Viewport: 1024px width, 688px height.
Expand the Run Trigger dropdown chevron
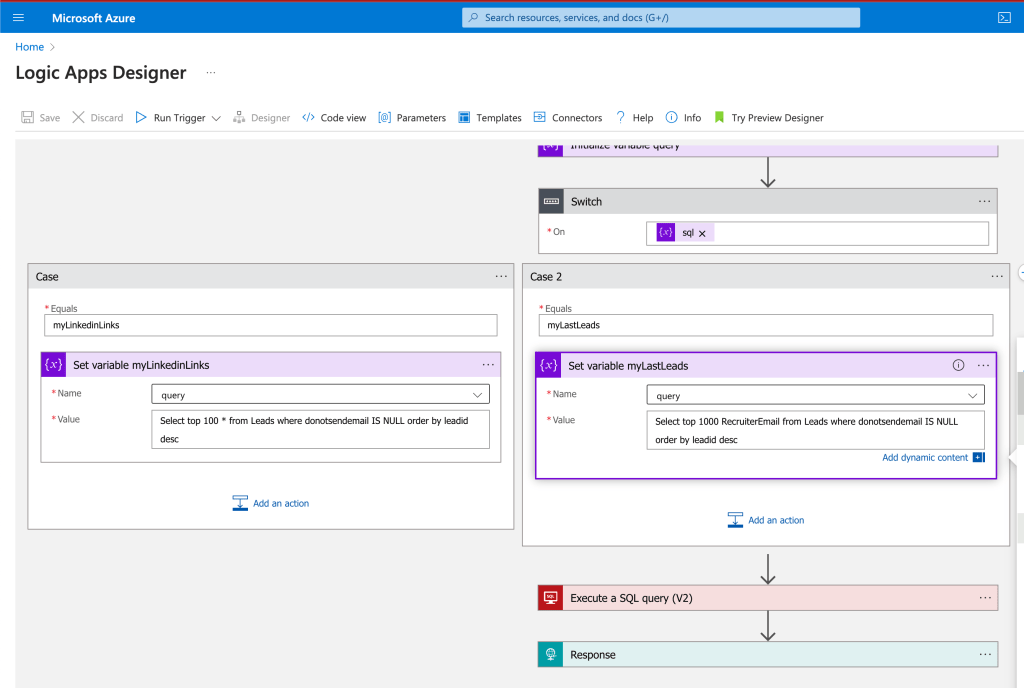216,118
